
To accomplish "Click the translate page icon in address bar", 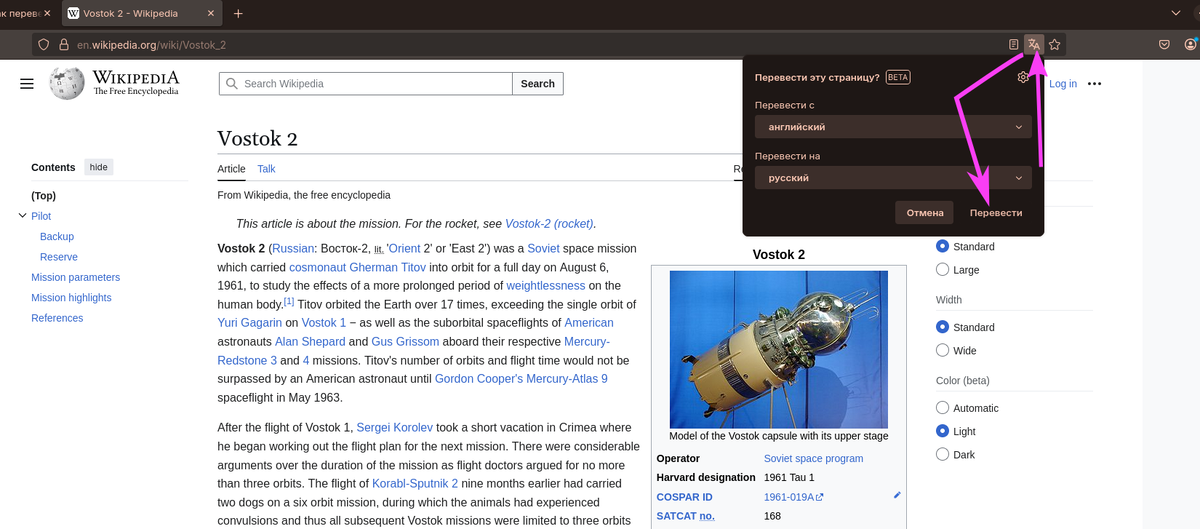I will [1034, 44].
